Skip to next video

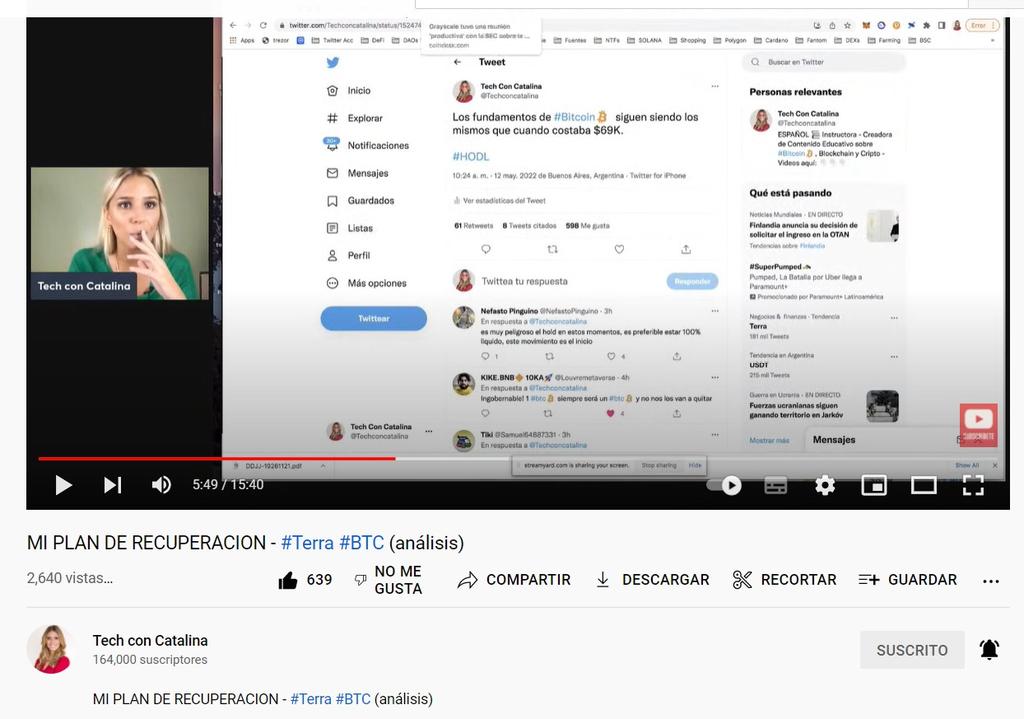112,485
